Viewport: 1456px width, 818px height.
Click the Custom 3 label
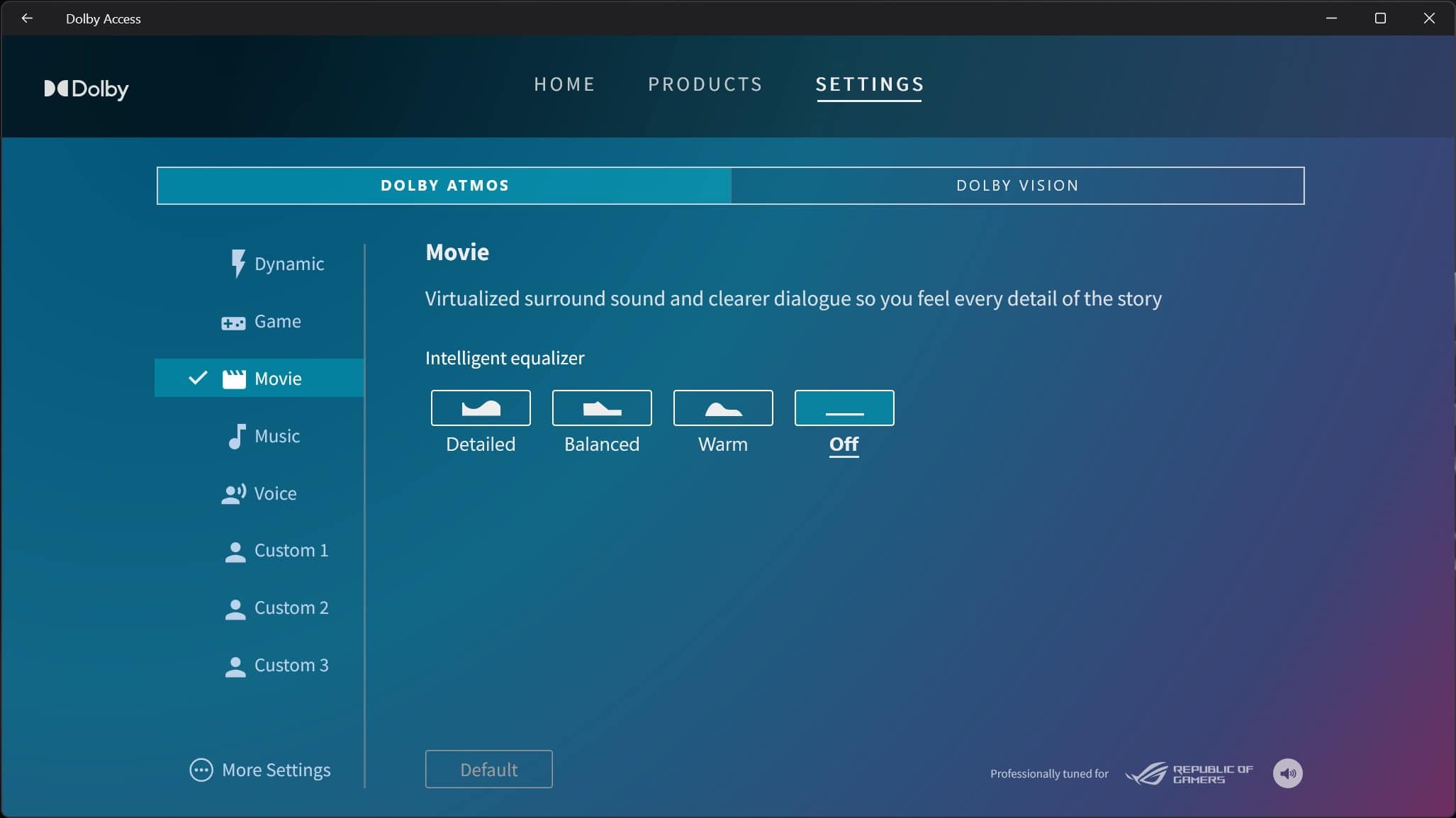pos(291,666)
